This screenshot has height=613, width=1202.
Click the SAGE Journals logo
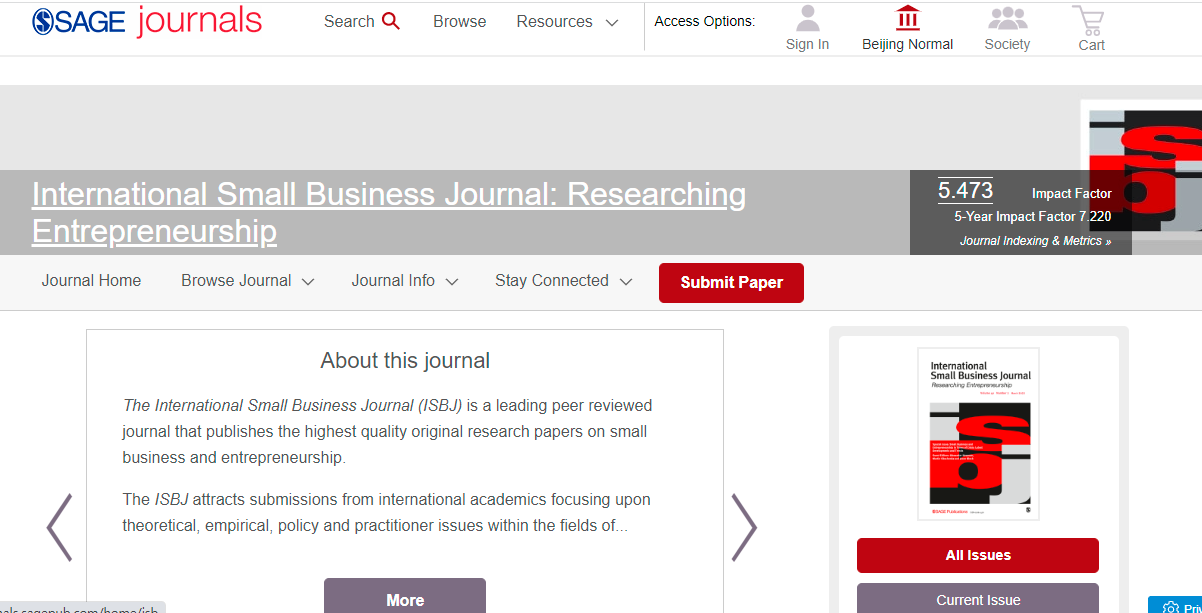point(147,21)
